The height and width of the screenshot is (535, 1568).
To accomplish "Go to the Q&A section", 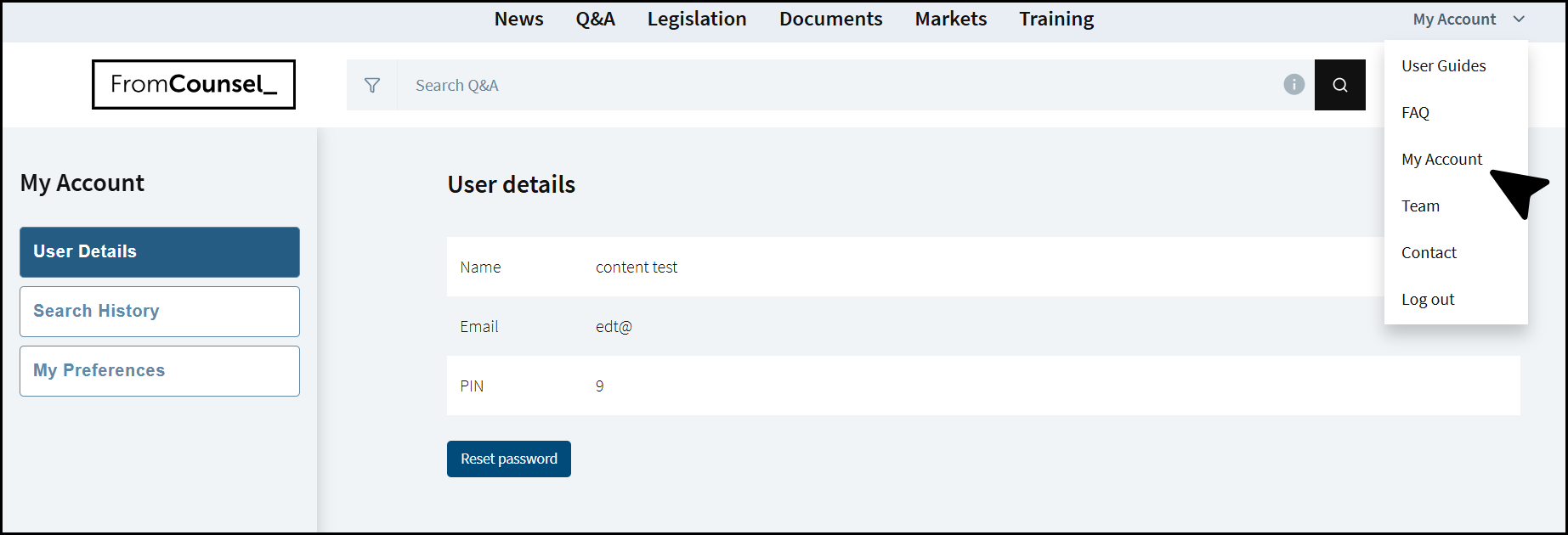I will pos(595,19).
